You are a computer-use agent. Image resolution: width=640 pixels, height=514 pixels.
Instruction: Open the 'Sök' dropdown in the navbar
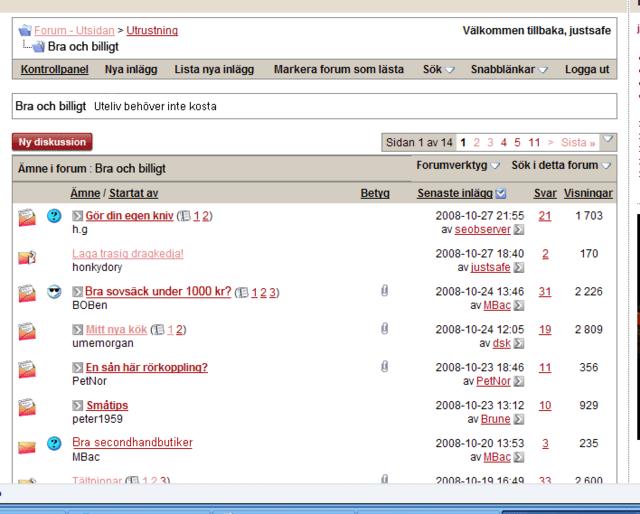(x=437, y=70)
